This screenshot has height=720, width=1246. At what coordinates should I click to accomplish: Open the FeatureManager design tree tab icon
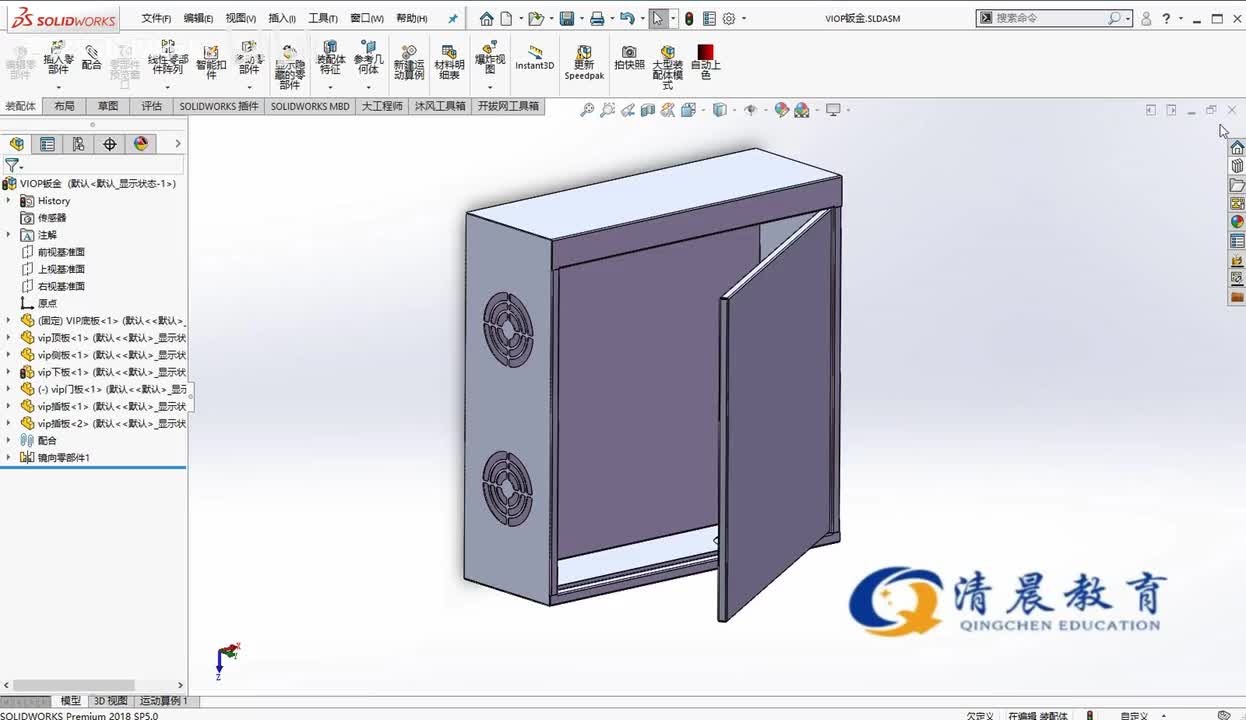point(16,144)
